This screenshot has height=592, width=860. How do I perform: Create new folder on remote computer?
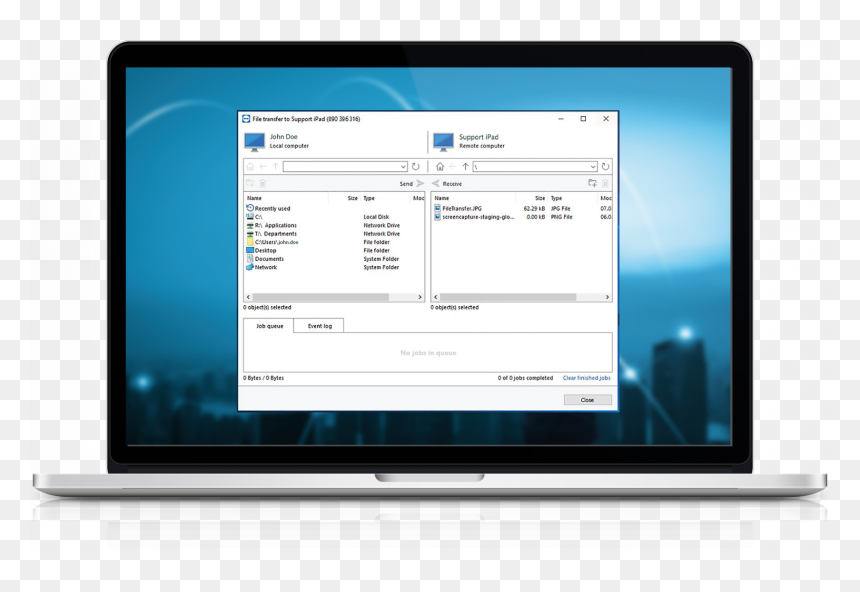pos(592,183)
